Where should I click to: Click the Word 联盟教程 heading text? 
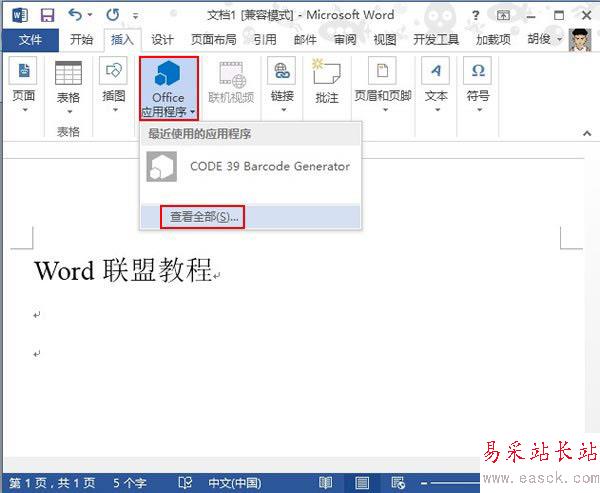(123, 270)
